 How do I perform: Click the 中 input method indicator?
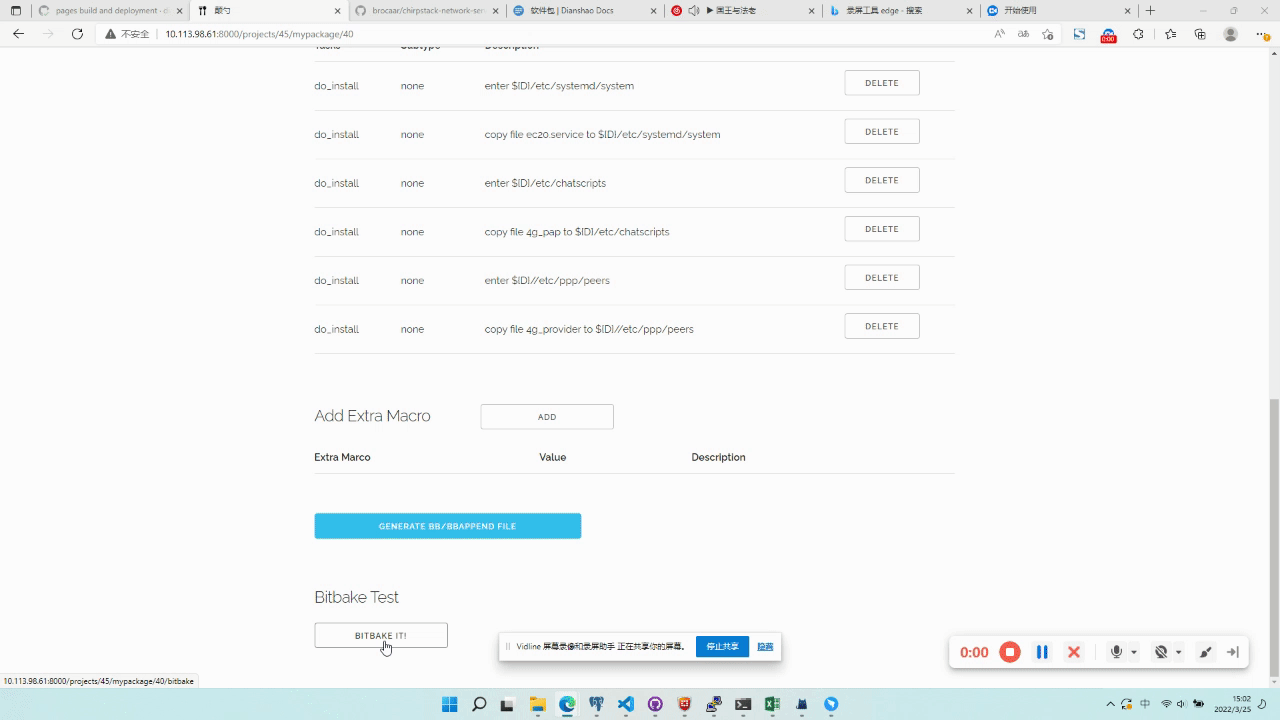click(1145, 704)
